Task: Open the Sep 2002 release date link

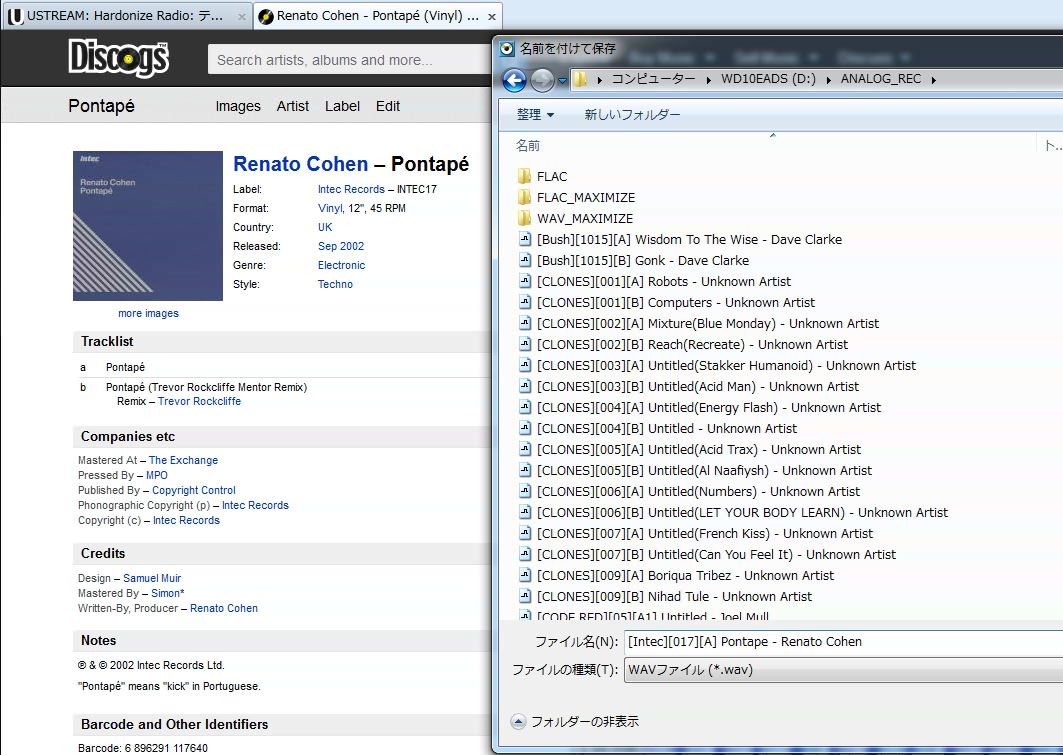Action: click(341, 247)
